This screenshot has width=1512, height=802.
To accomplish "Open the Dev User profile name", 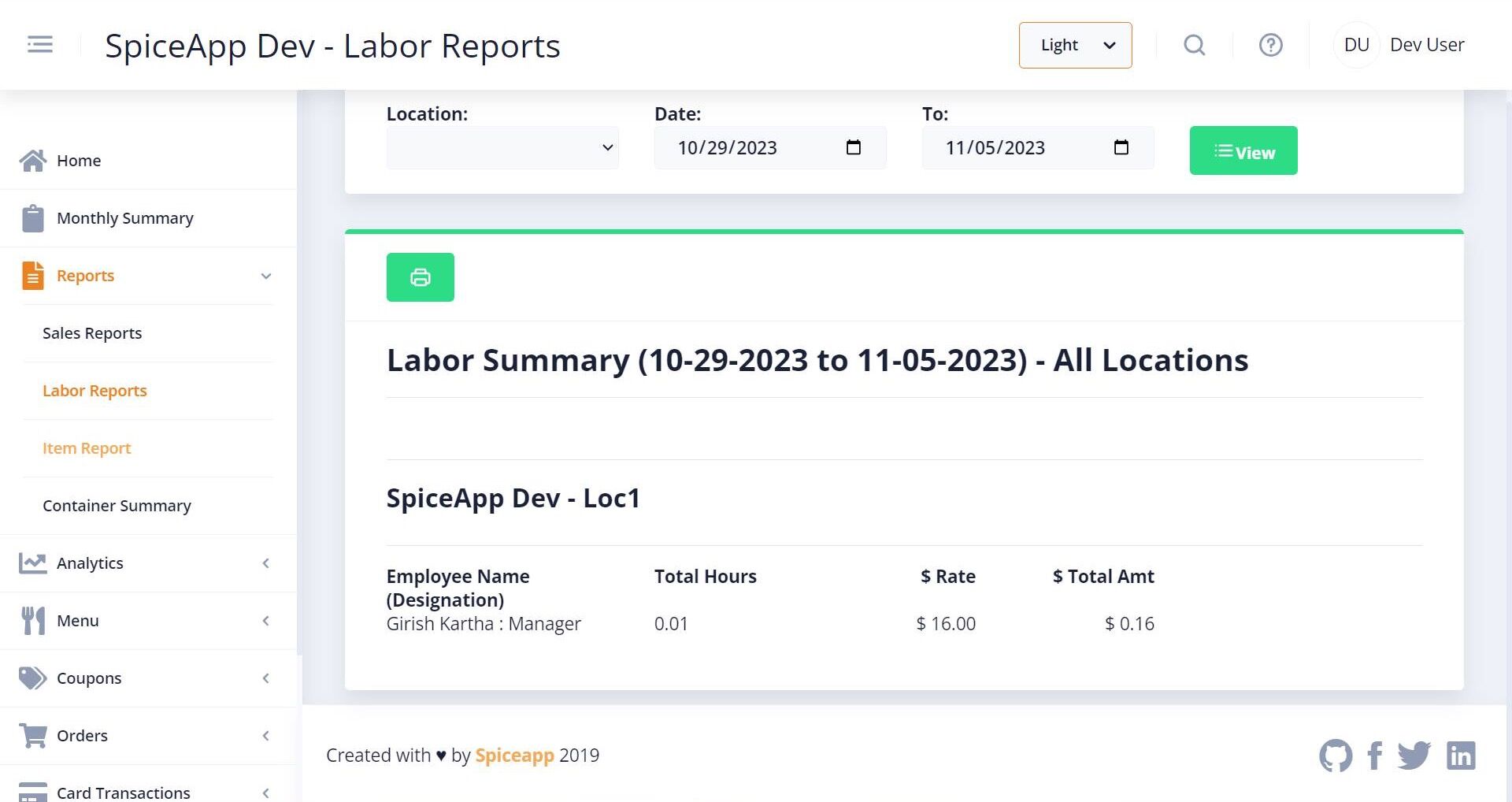I will [x=1427, y=45].
